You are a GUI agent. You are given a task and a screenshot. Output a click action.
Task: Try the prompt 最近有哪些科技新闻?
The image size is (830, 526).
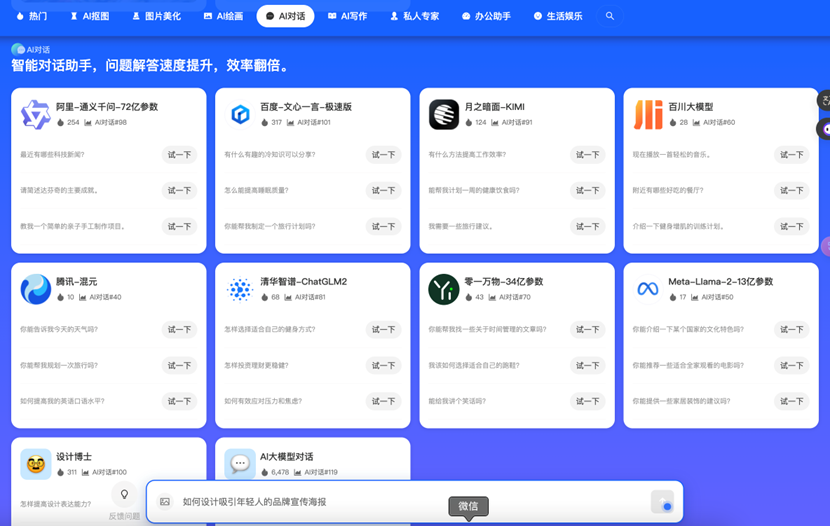tap(179, 155)
